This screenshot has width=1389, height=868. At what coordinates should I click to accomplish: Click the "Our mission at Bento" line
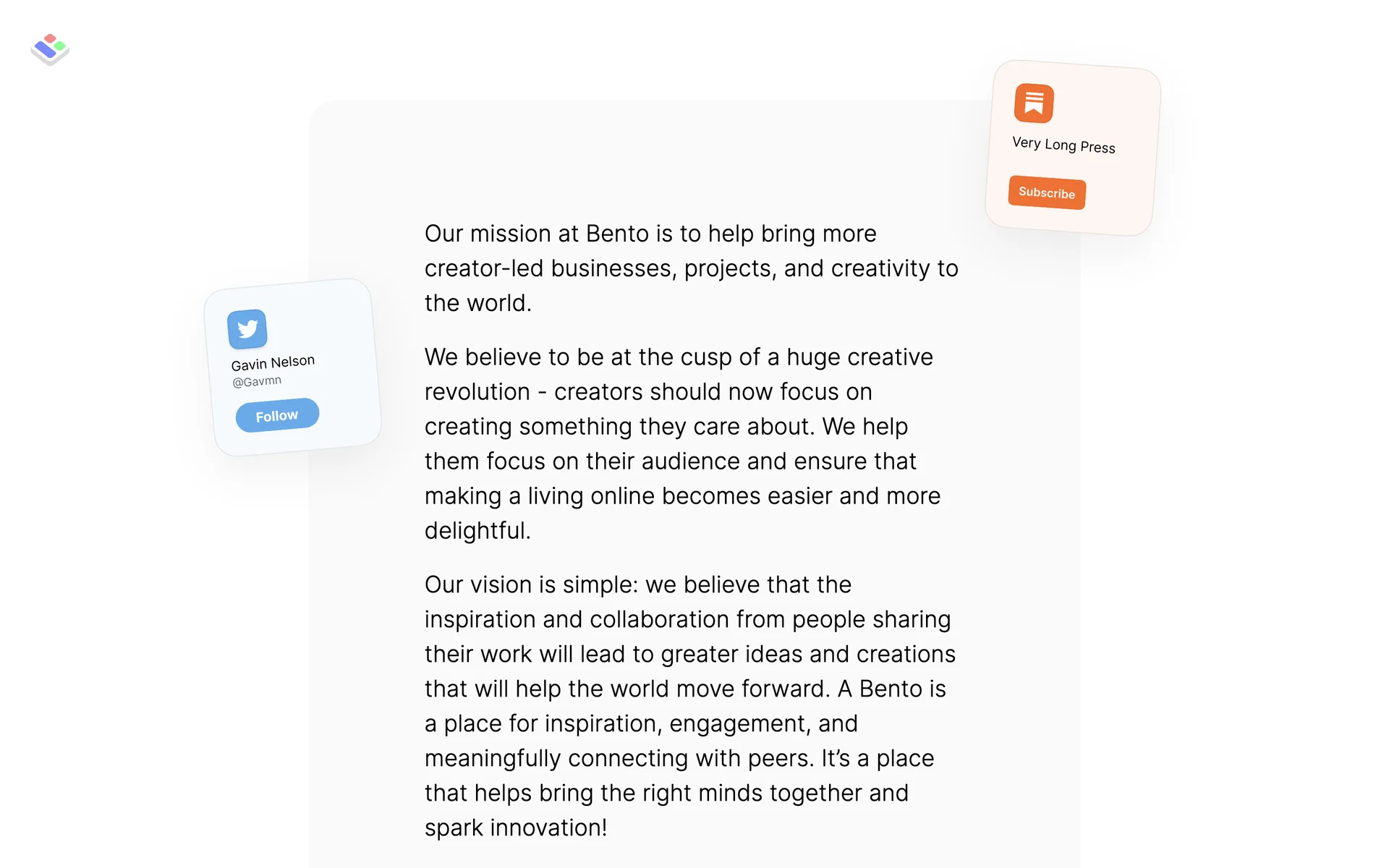pos(650,234)
